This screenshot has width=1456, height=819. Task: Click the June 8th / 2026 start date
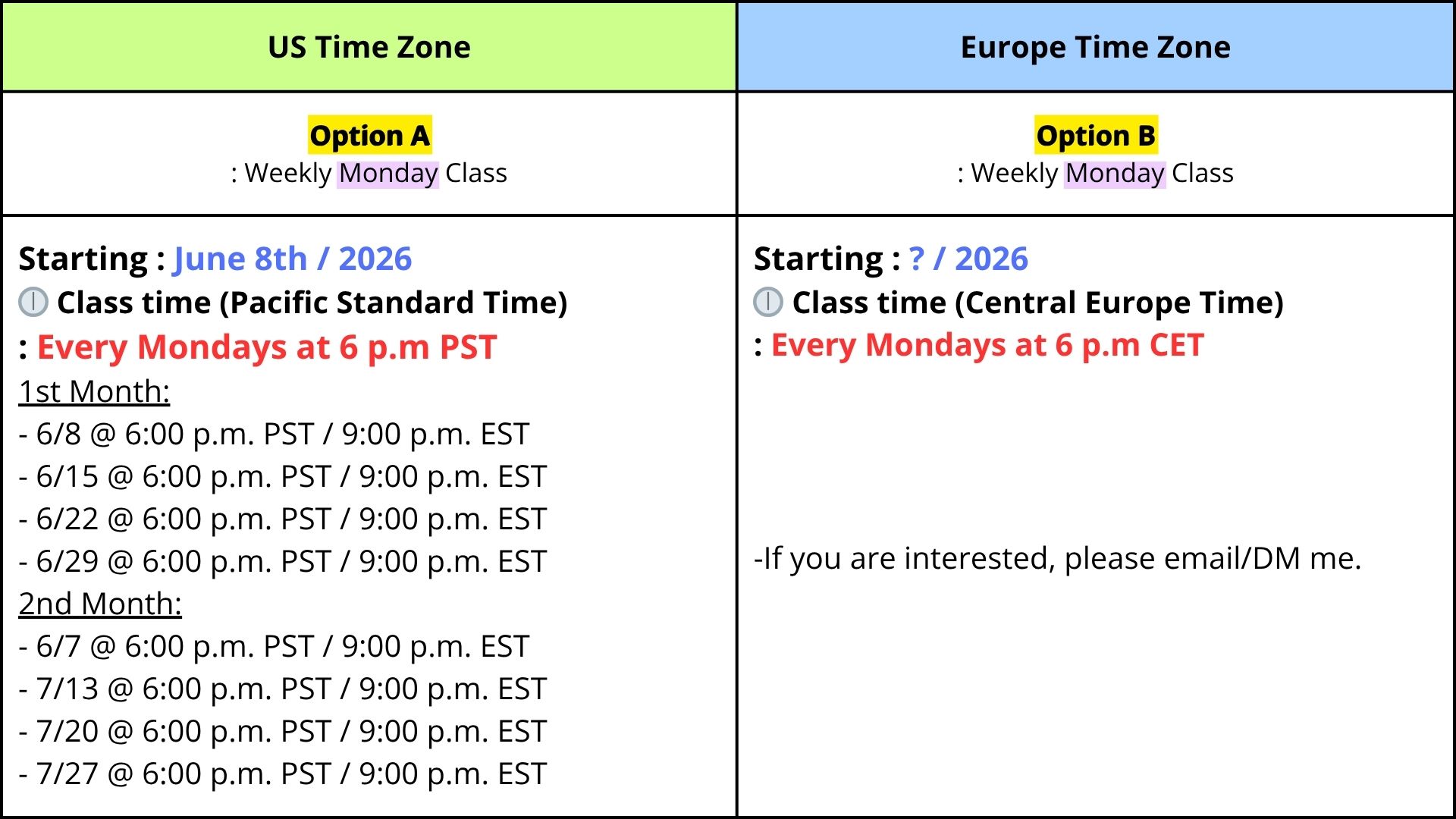[x=293, y=259]
